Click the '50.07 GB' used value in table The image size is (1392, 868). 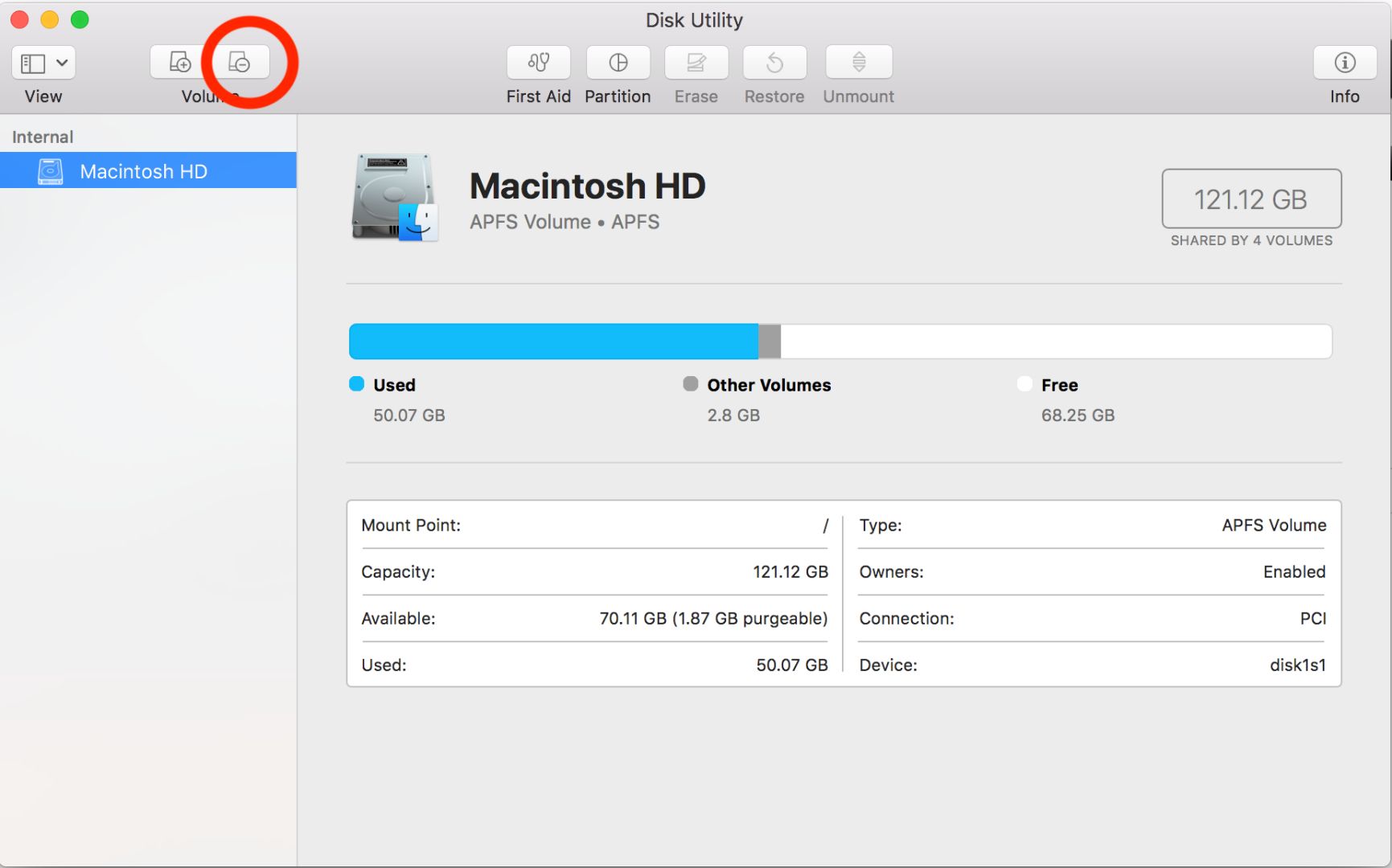click(x=792, y=665)
